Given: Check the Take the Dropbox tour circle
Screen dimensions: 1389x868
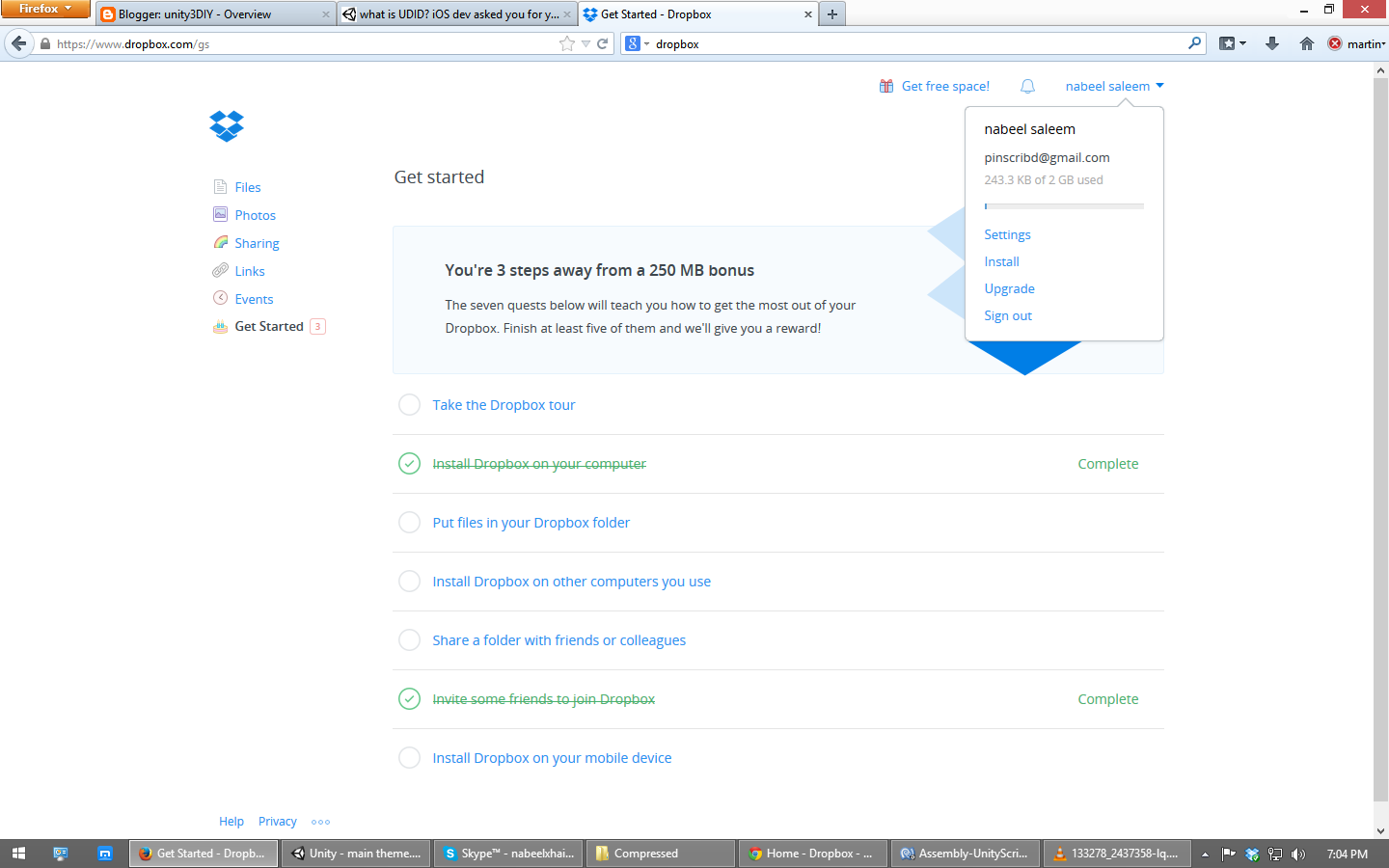Looking at the screenshot, I should pos(409,405).
